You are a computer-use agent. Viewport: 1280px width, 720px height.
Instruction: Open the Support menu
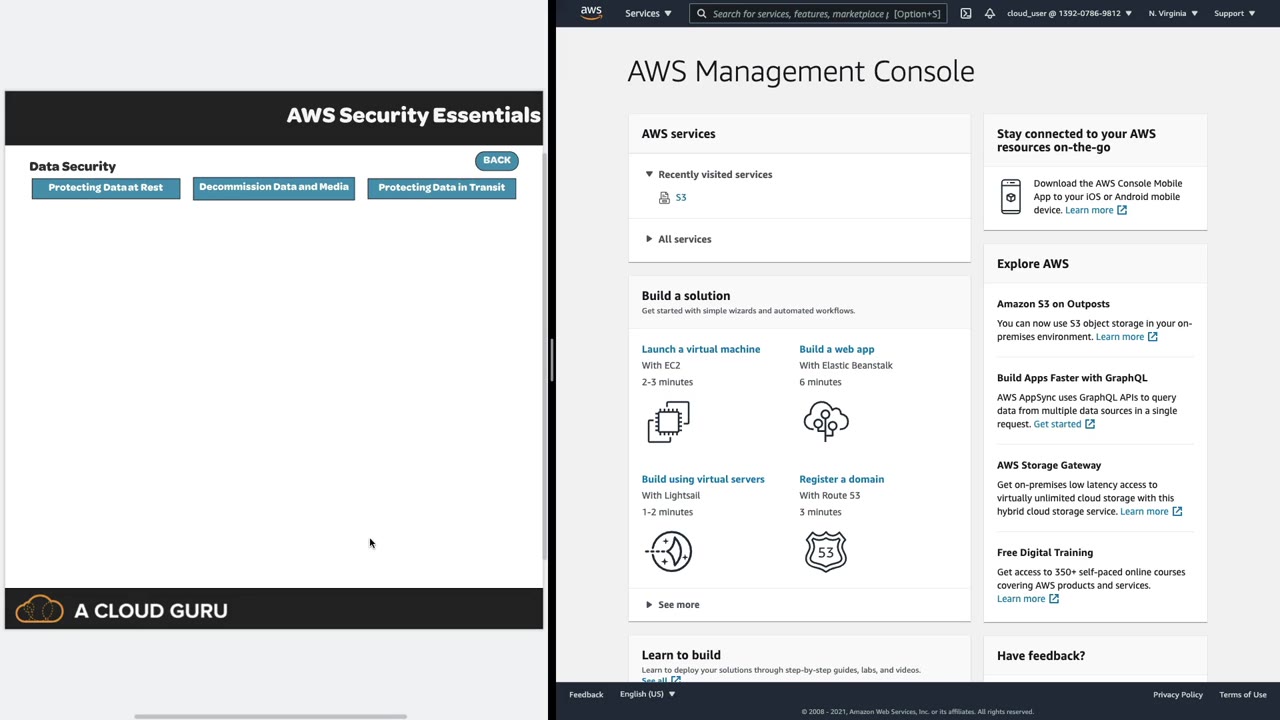pyautogui.click(x=1234, y=14)
